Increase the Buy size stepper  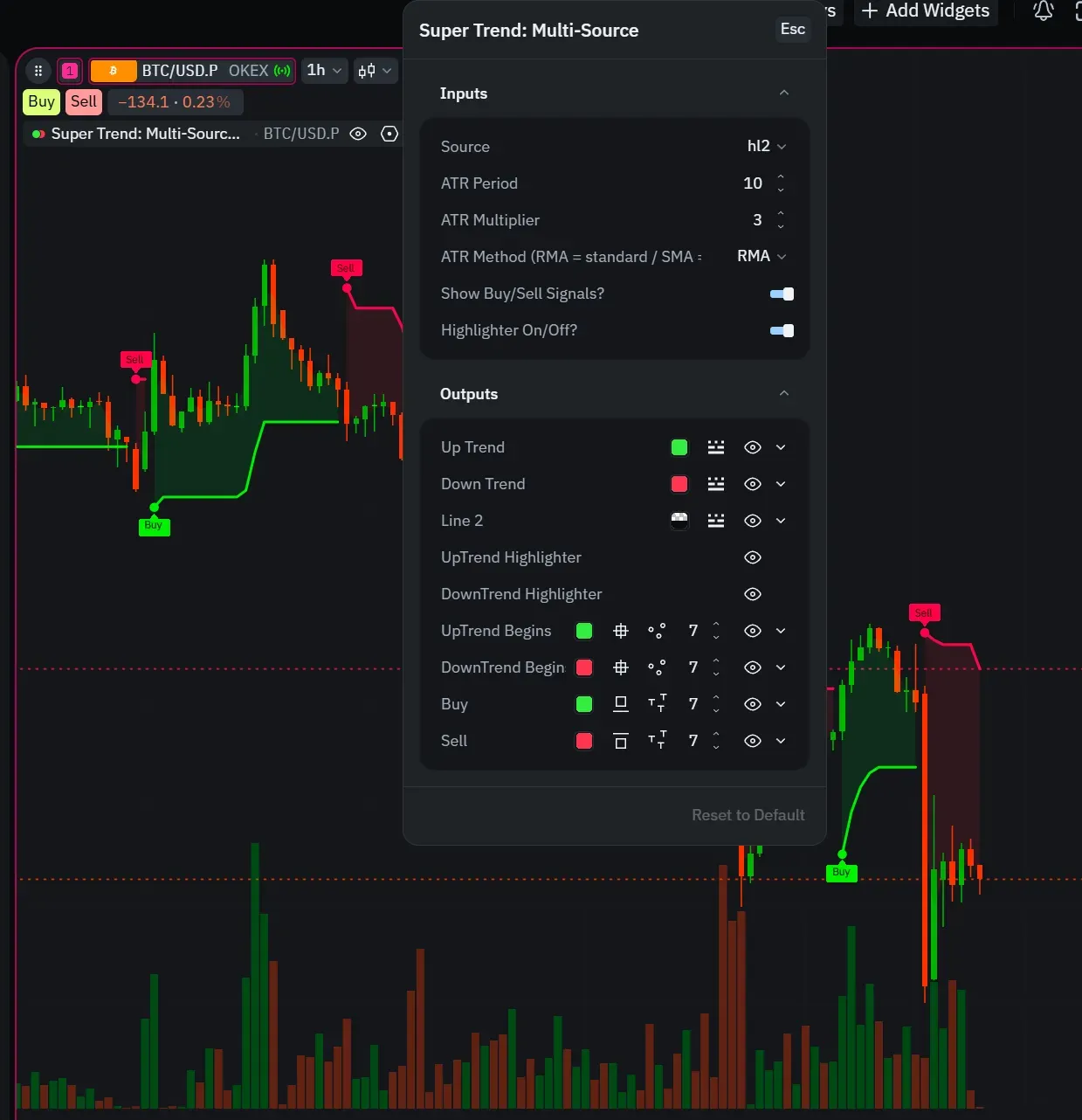716,698
